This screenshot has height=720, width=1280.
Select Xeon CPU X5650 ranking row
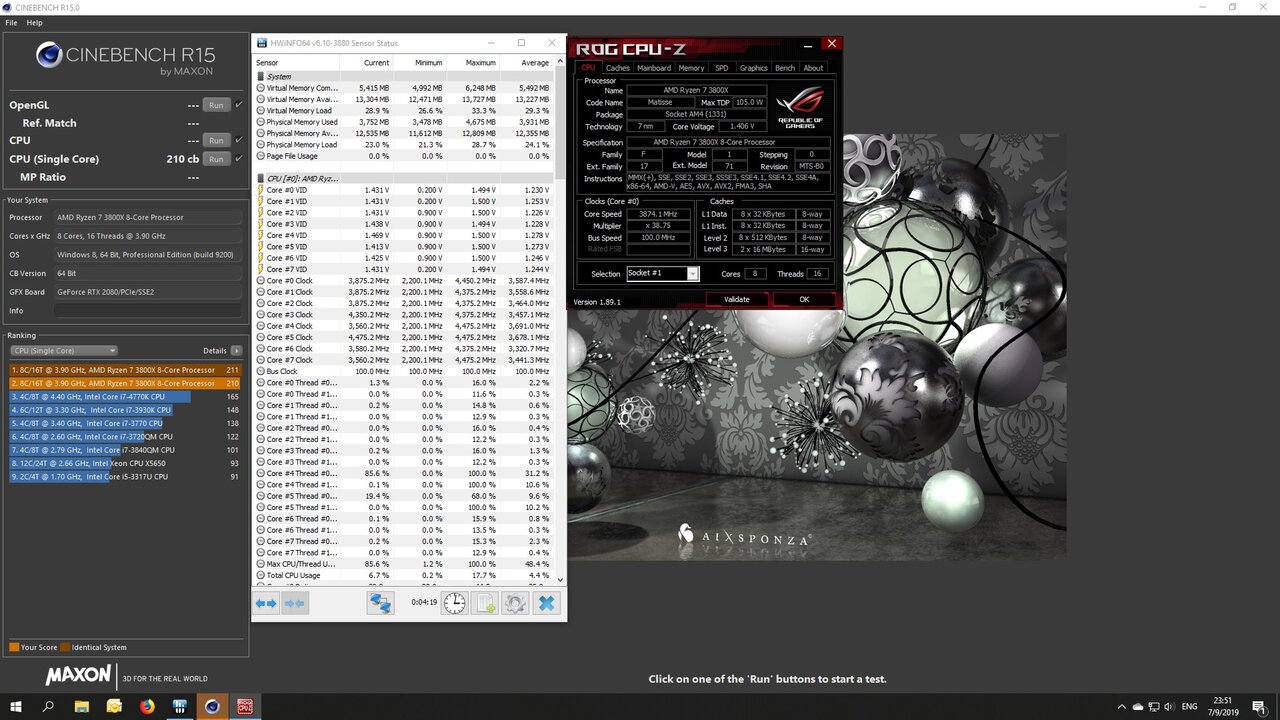coord(126,463)
